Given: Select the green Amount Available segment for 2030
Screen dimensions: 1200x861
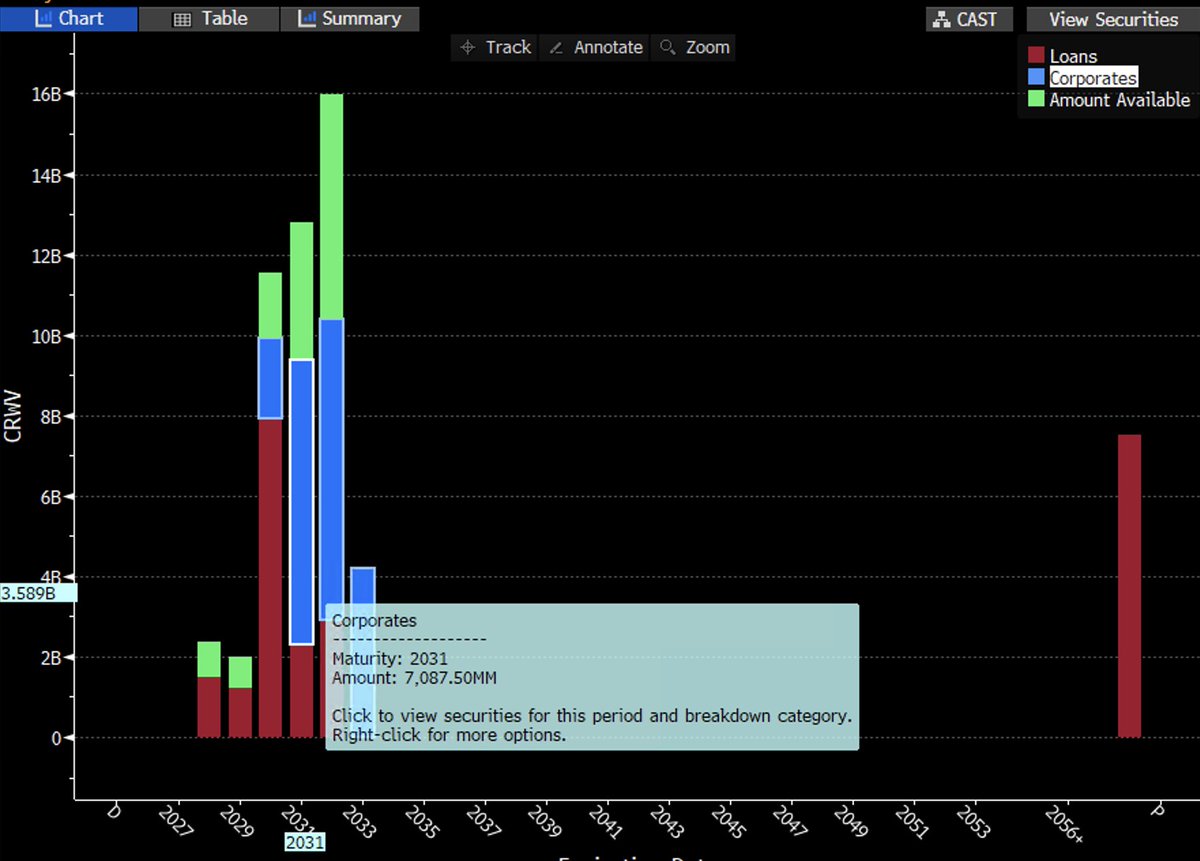Looking at the screenshot, I should 270,306.
